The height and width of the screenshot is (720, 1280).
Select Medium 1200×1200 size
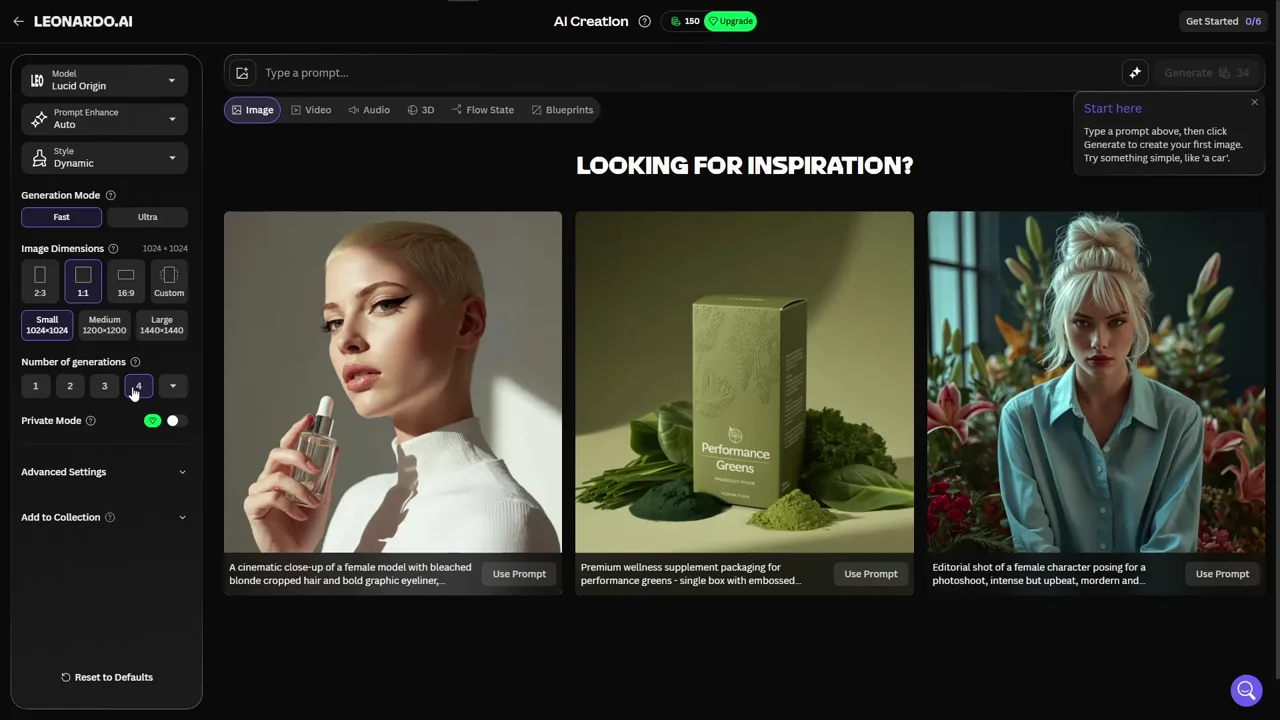coord(104,325)
